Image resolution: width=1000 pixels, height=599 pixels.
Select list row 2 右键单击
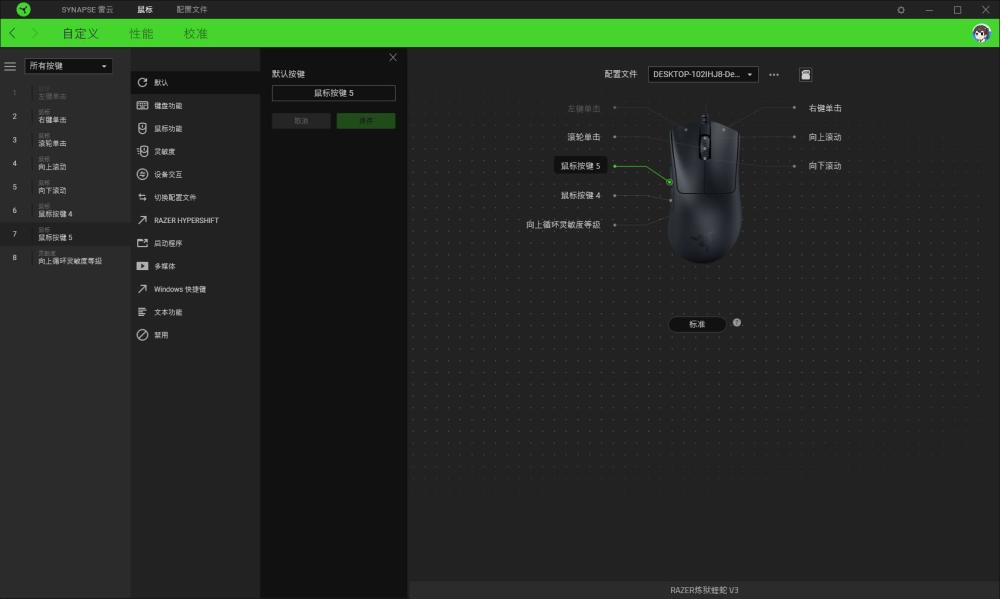(x=65, y=117)
